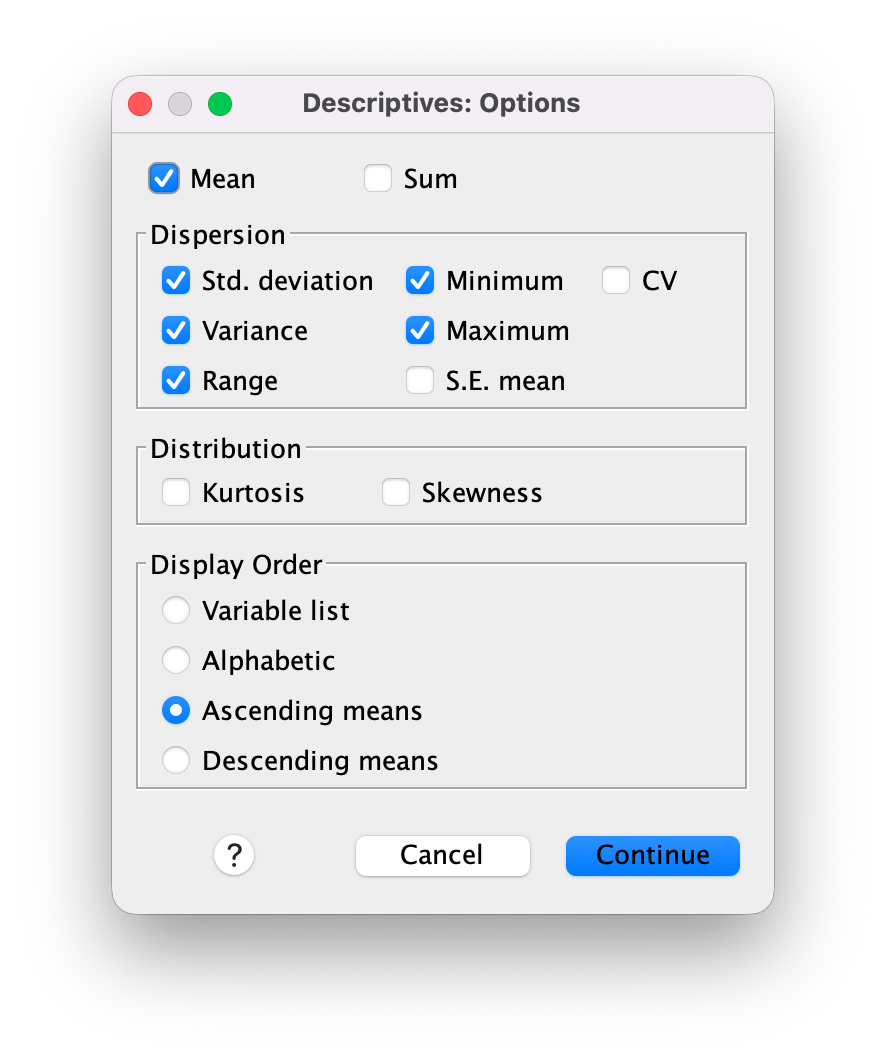The width and height of the screenshot is (886, 1062).
Task: Click the blue Continue button
Action: [652, 856]
